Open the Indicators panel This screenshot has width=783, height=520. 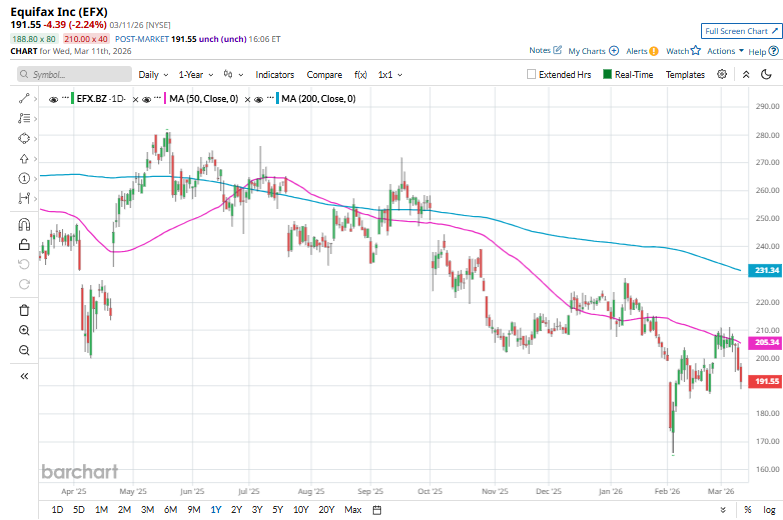274,74
